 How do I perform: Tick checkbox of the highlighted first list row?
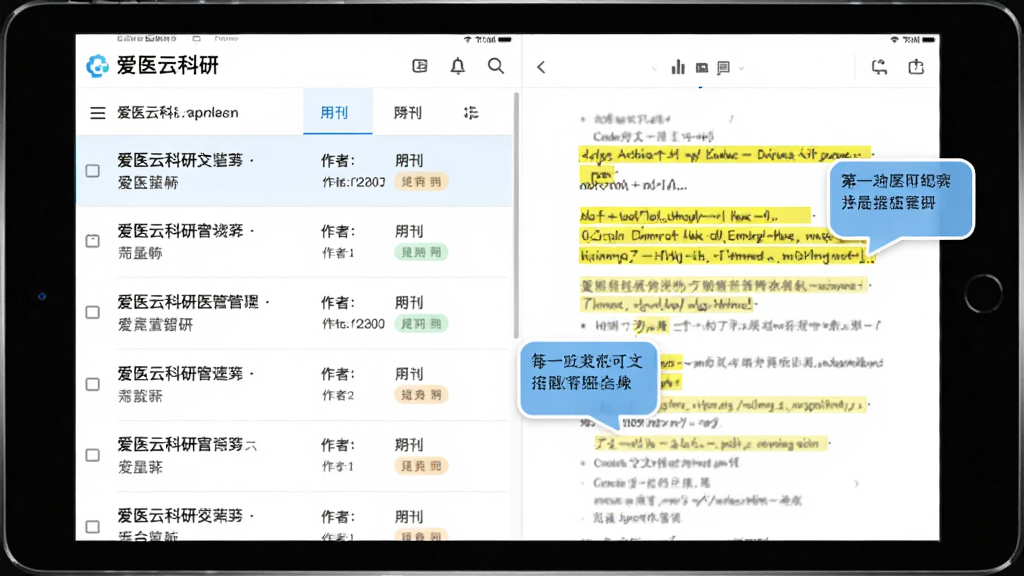93,171
